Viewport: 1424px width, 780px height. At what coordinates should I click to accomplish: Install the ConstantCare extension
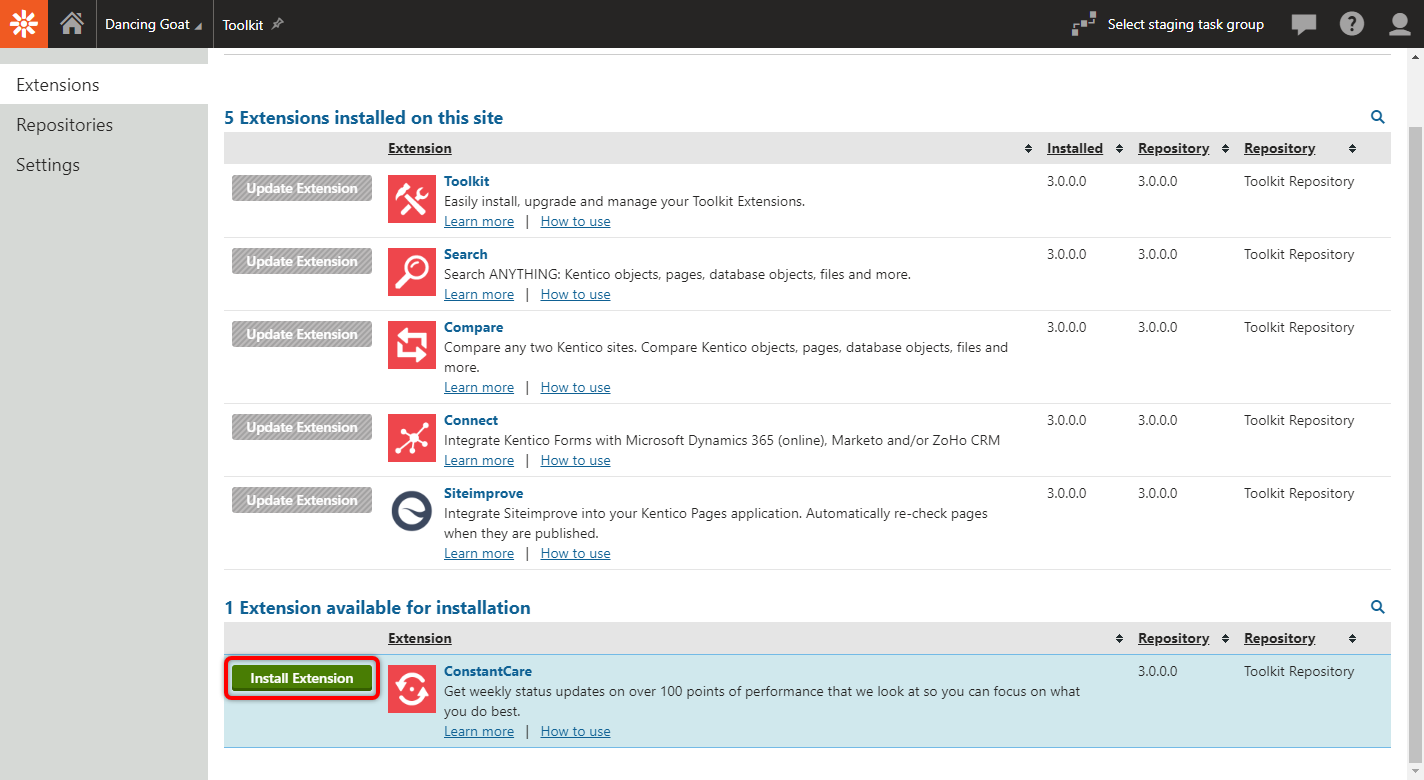(x=302, y=678)
